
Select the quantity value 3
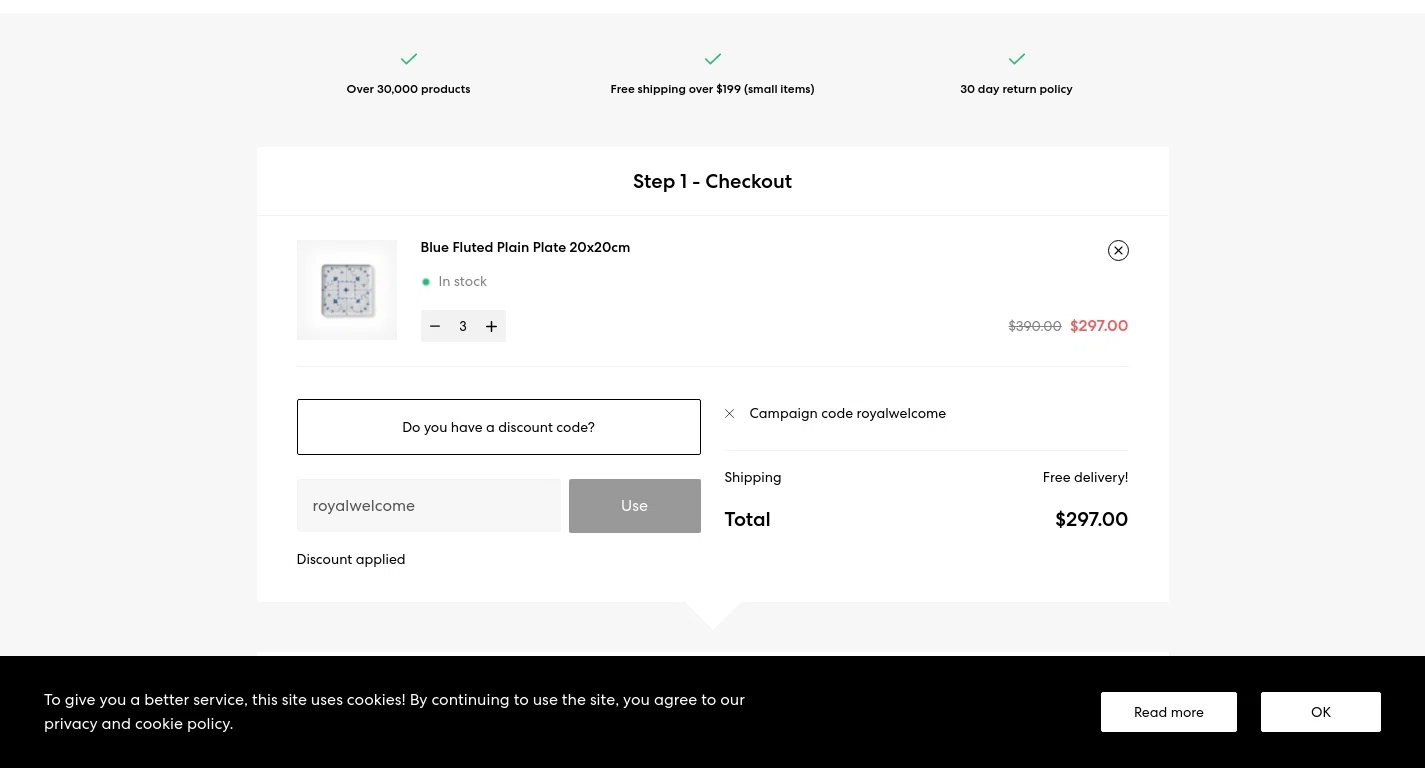coord(463,326)
